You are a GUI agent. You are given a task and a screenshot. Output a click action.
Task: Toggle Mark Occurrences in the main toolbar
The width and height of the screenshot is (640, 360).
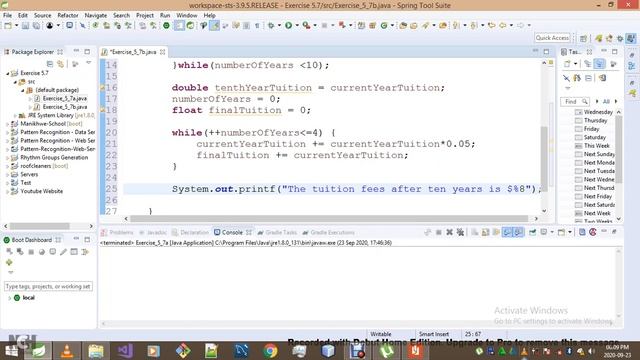[214, 26]
